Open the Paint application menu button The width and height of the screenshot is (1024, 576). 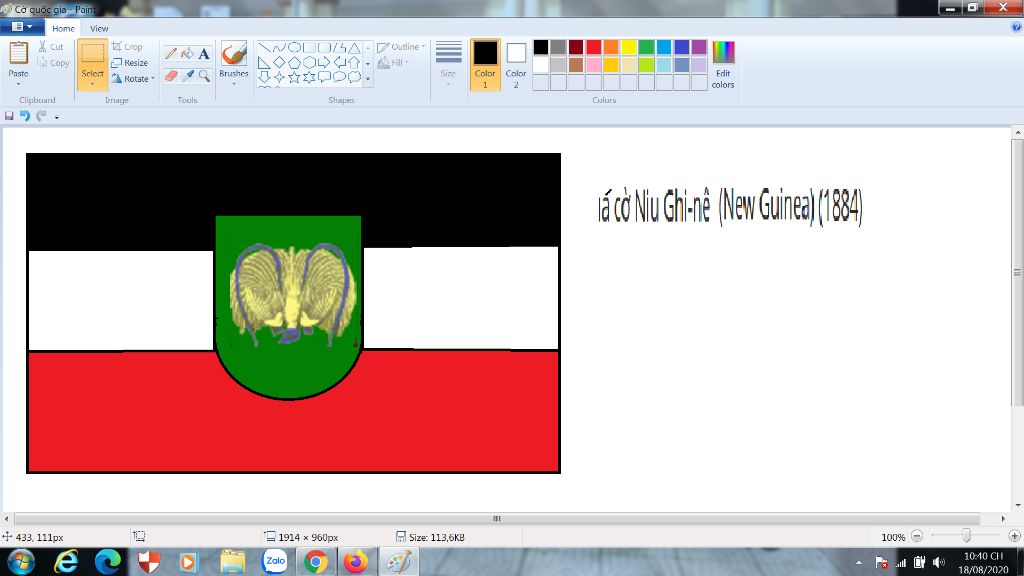click(22, 27)
